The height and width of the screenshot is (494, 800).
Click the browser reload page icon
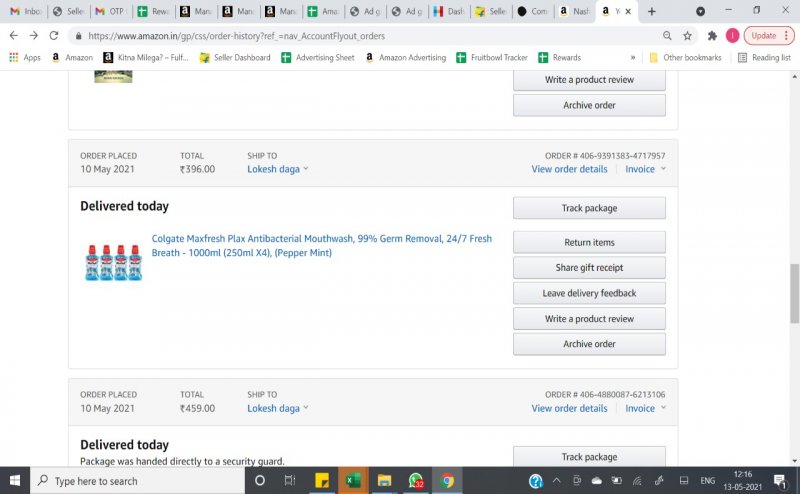(54, 35)
